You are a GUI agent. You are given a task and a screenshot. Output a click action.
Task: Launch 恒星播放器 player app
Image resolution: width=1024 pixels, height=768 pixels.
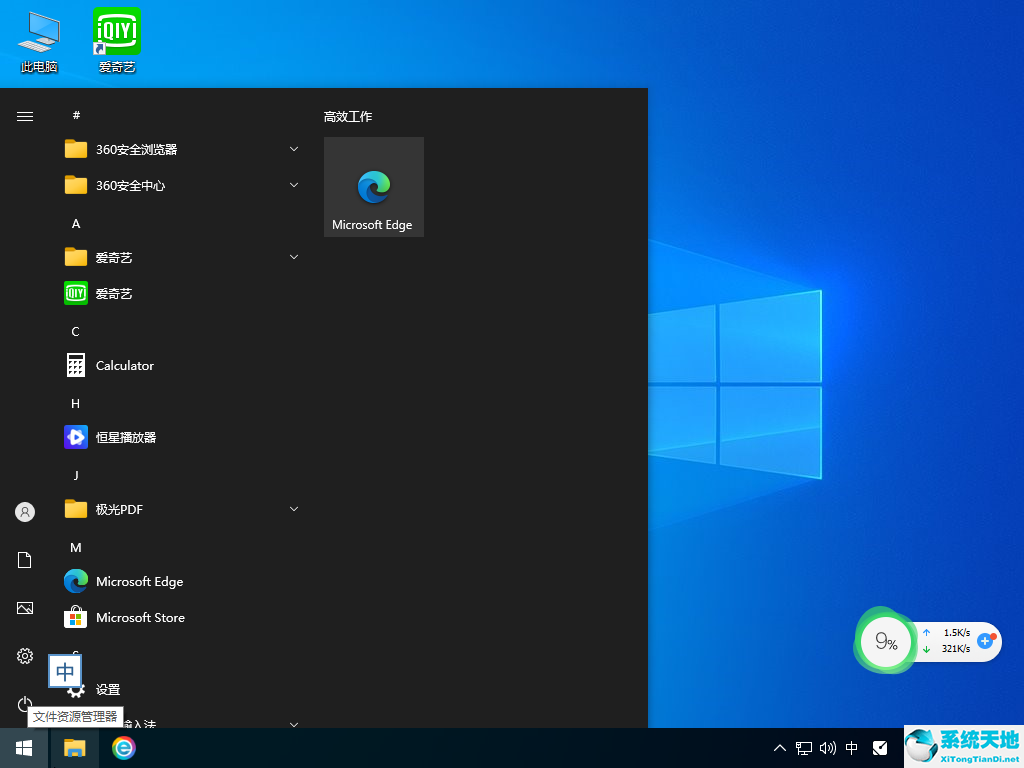(182, 437)
